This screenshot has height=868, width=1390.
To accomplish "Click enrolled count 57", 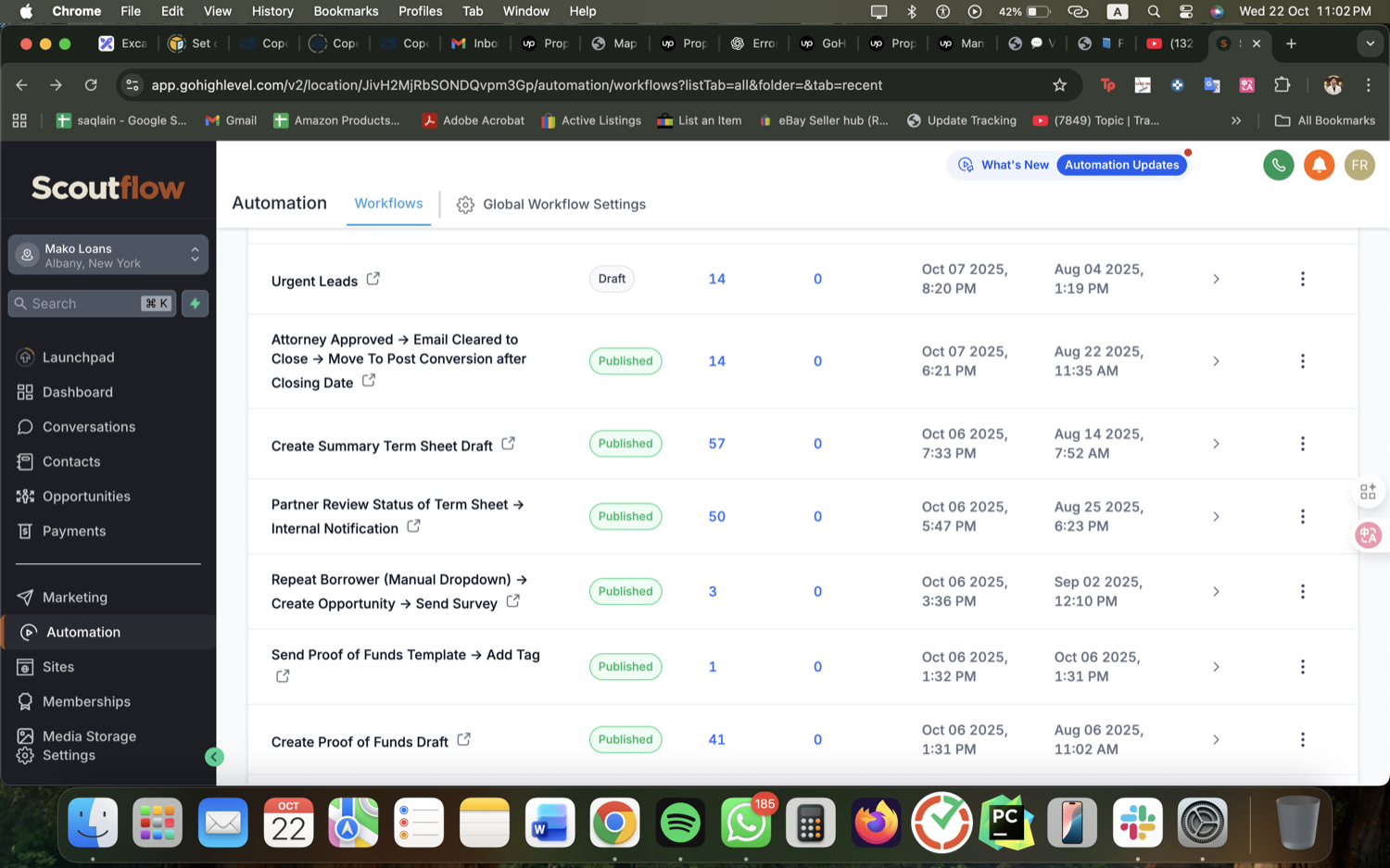I will 716,444.
